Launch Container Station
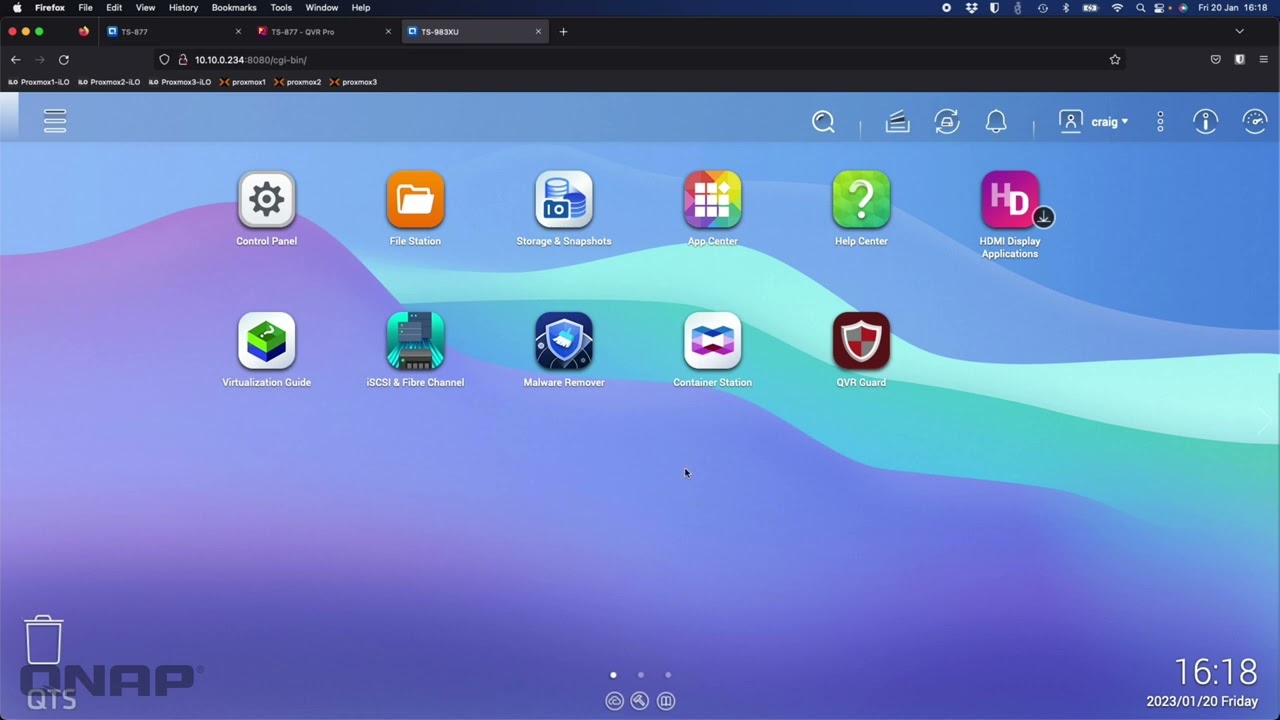The height and width of the screenshot is (720, 1280). 712,341
